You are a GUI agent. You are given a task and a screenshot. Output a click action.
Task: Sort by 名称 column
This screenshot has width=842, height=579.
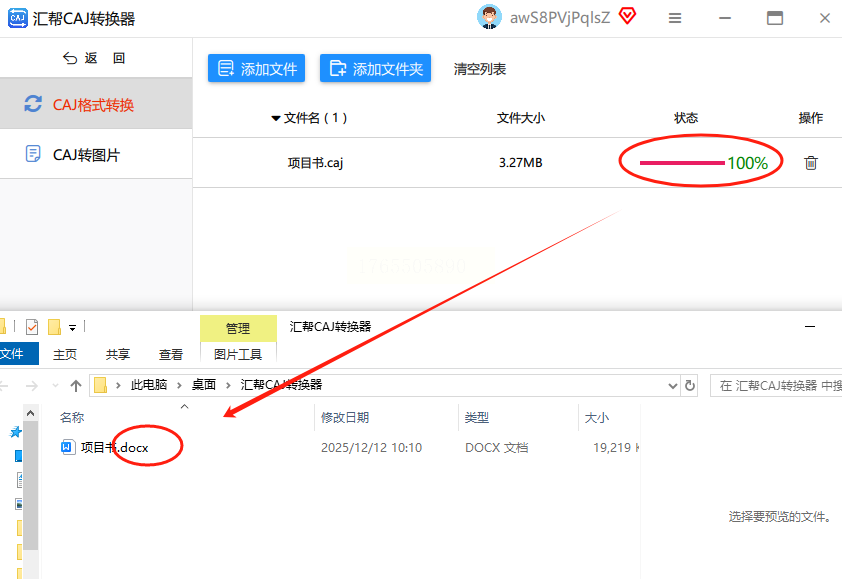[72, 417]
